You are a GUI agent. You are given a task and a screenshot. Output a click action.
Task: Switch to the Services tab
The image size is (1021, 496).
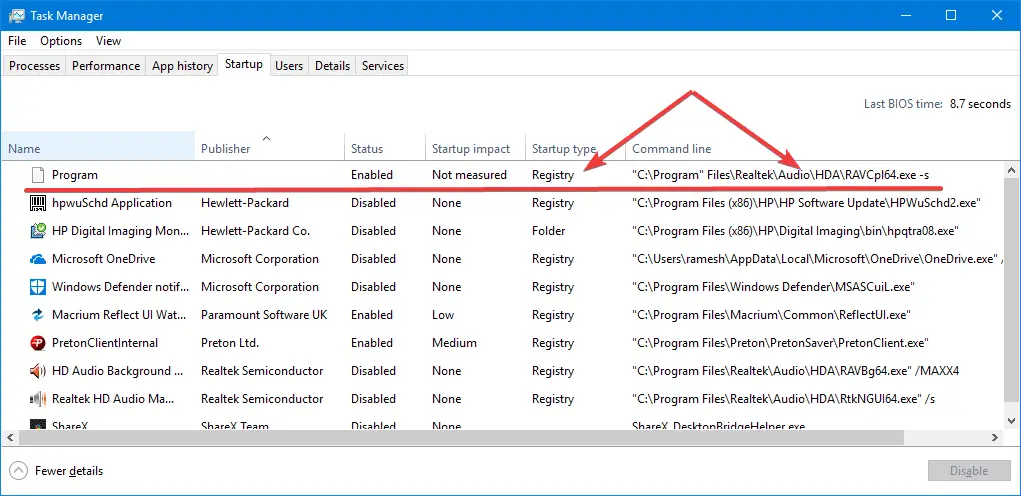[383, 66]
